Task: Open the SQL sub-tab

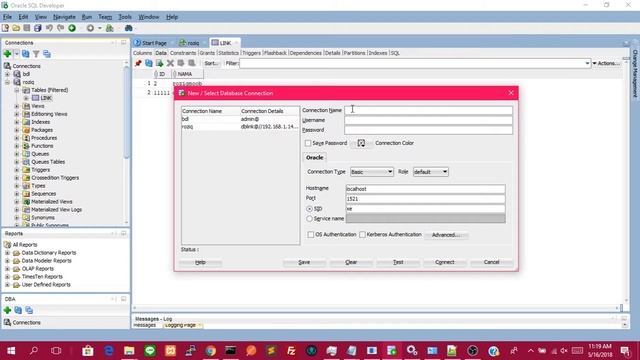Action: (395, 53)
